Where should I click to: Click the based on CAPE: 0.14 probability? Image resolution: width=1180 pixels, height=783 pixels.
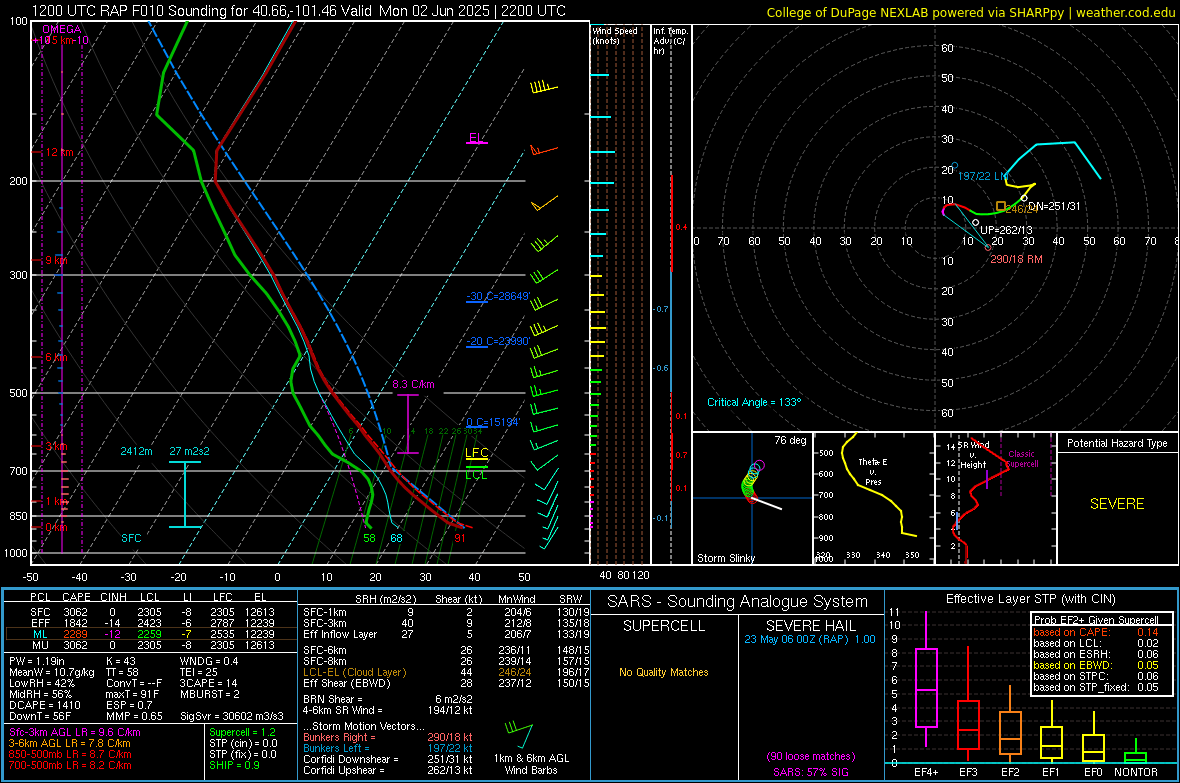coord(1096,632)
